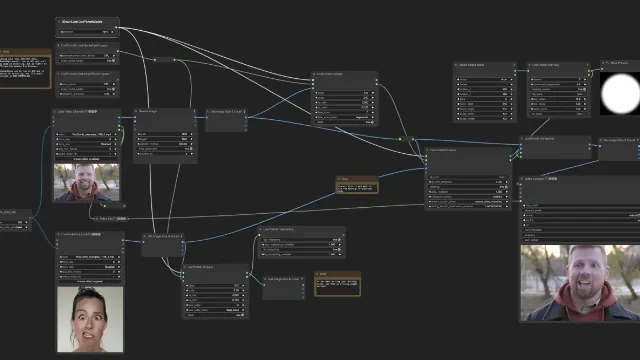640x360 pixels.
Task: Collapse the LivePortrait Process node dot
Action: 427,150
